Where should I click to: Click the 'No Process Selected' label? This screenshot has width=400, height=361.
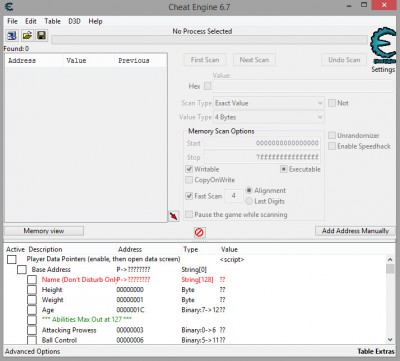coord(202,31)
